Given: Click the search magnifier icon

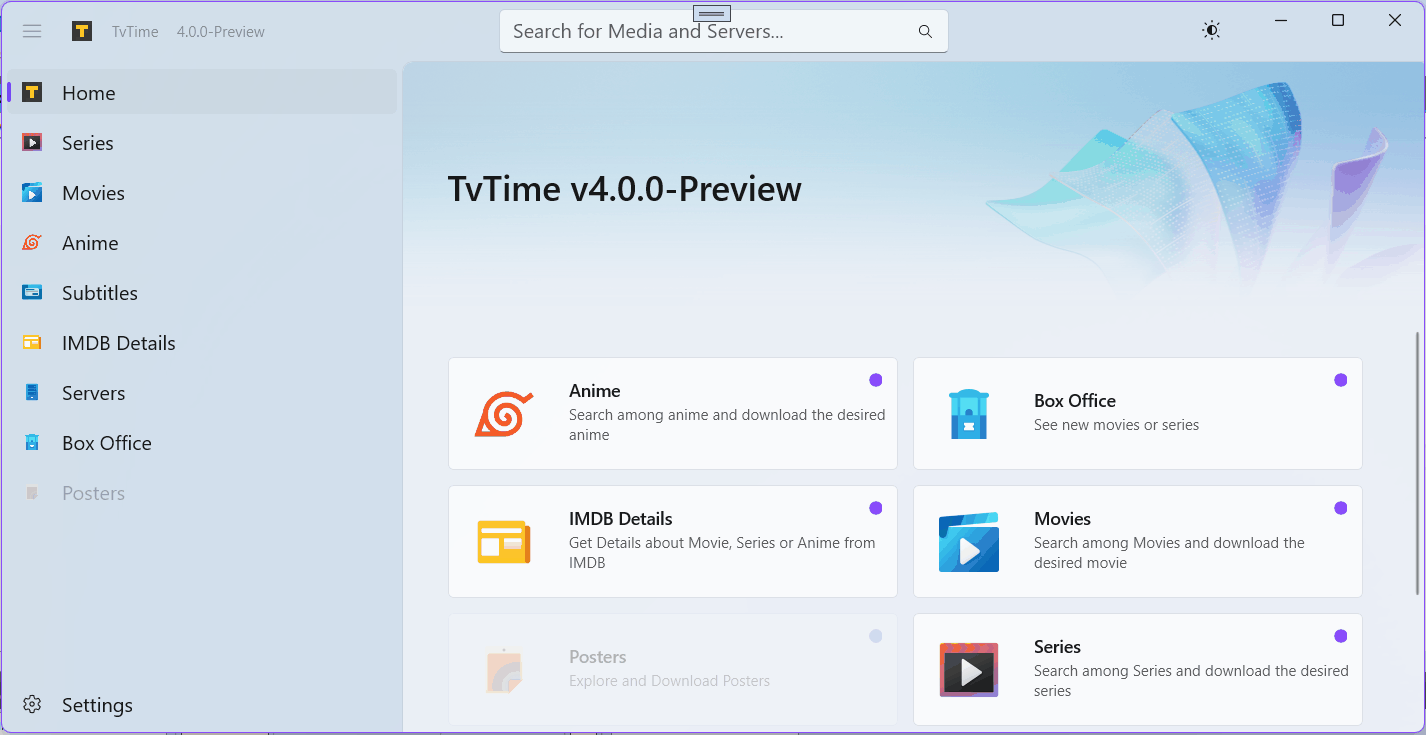Looking at the screenshot, I should tap(925, 31).
